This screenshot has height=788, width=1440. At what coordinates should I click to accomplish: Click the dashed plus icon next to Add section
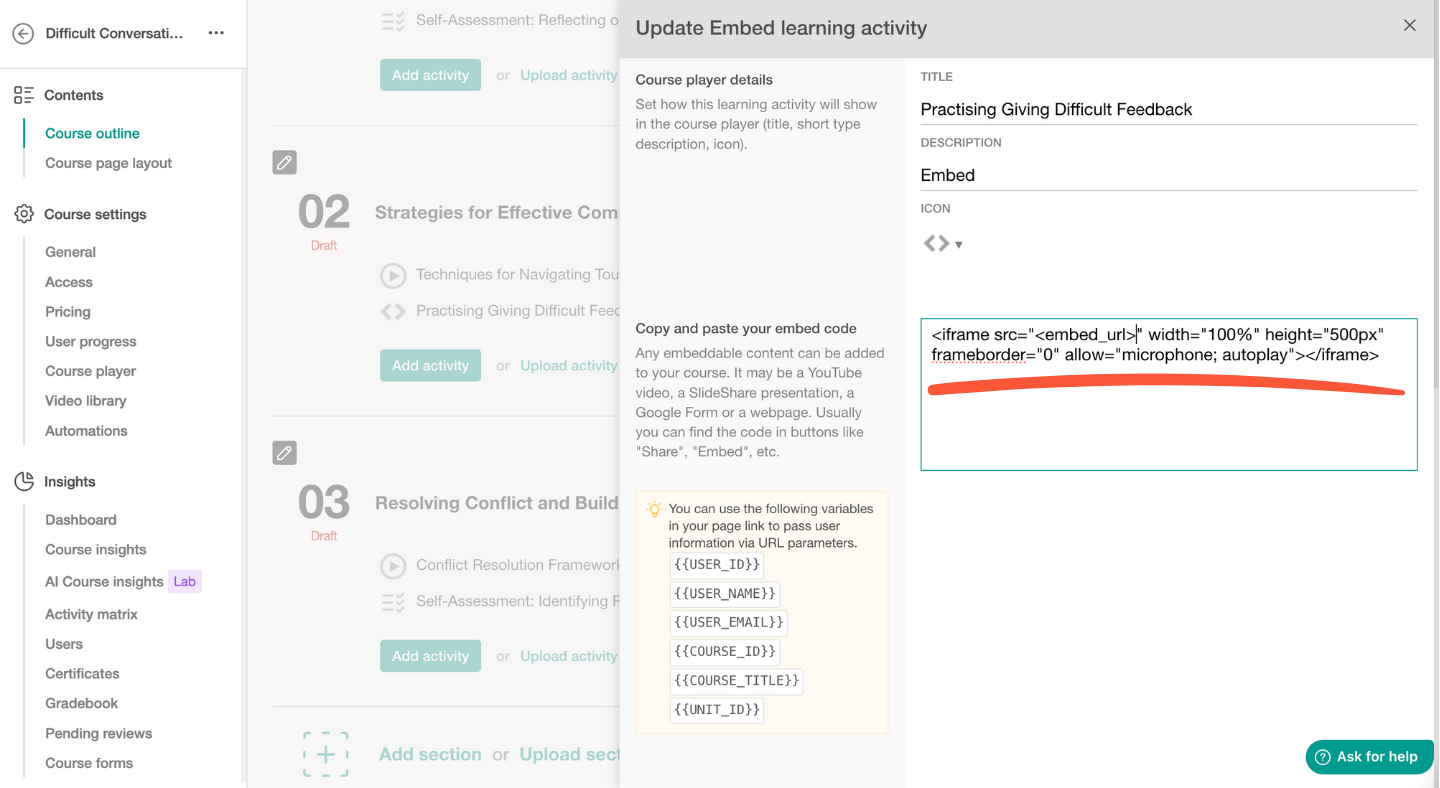(326, 754)
